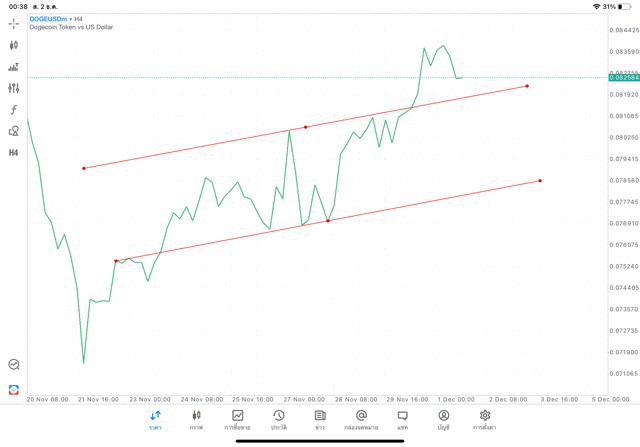Open the ประวัติ (history) tab

[x=279, y=420]
